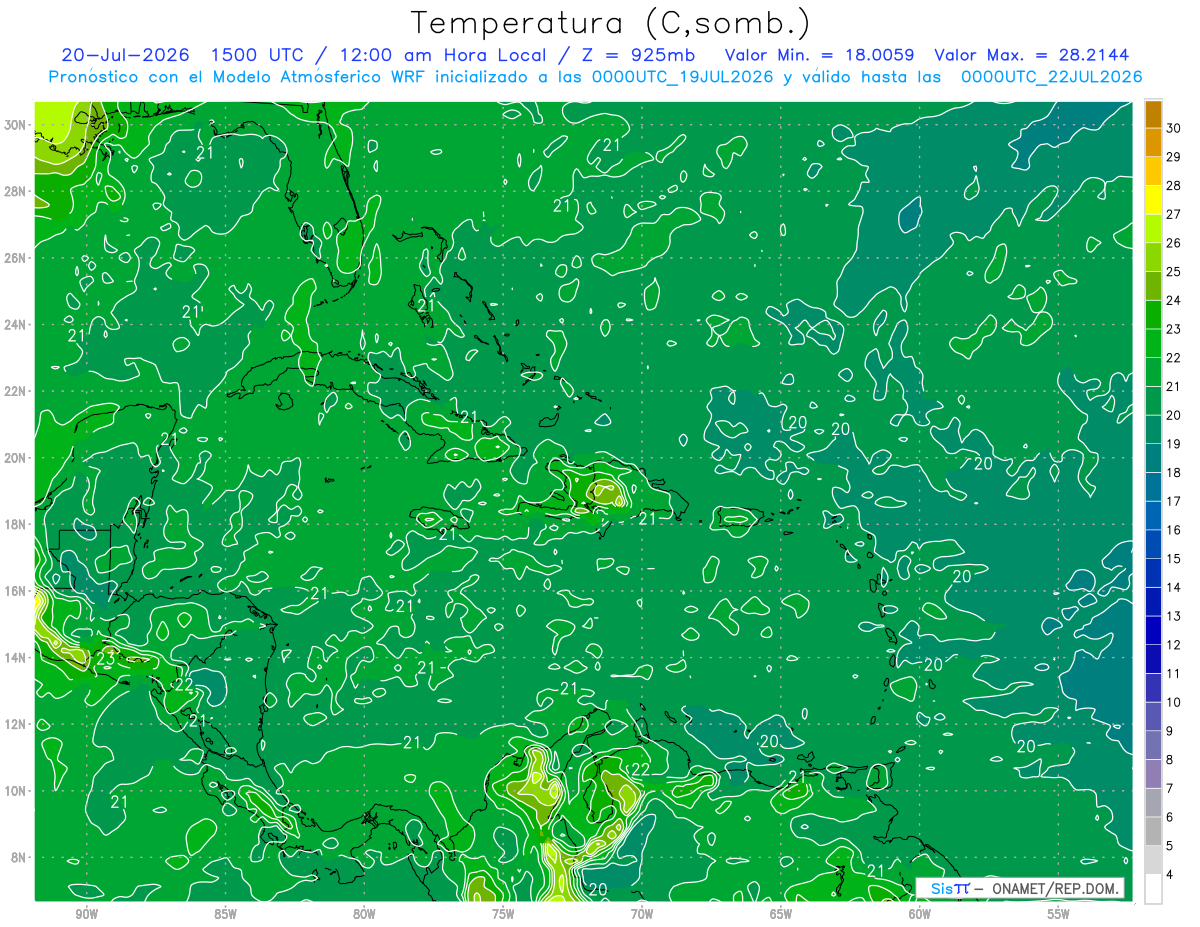Click the "14N" latitude axis label

click(15, 658)
